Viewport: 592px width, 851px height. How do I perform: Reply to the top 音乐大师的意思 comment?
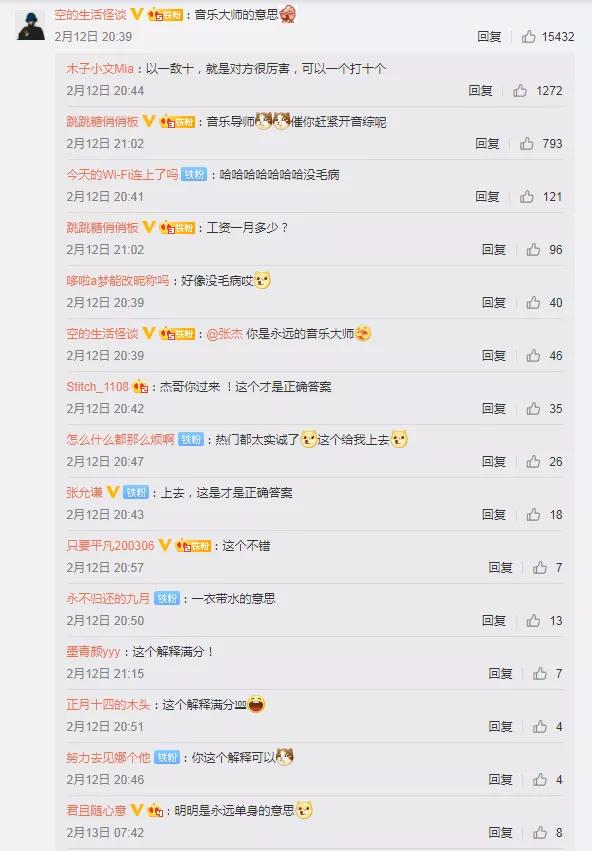[x=489, y=36]
